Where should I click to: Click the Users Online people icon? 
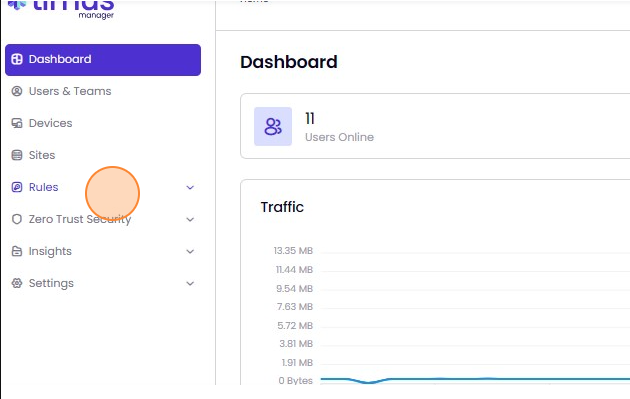tap(273, 126)
